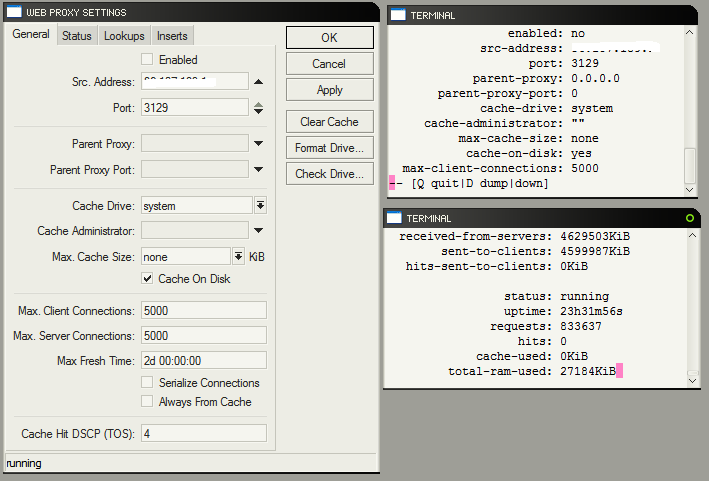Click green circle indicator in lower Terminal
Image resolution: width=709 pixels, height=481 pixels.
click(690, 218)
